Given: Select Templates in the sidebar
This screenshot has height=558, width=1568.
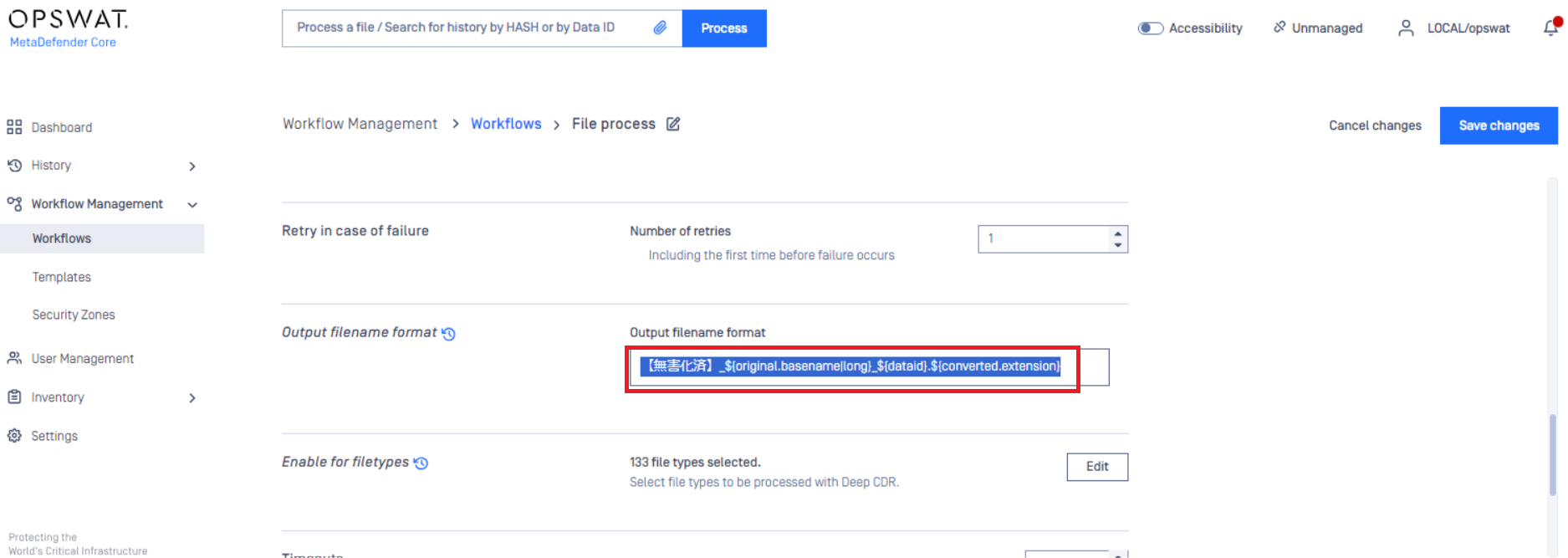Looking at the screenshot, I should [x=61, y=276].
